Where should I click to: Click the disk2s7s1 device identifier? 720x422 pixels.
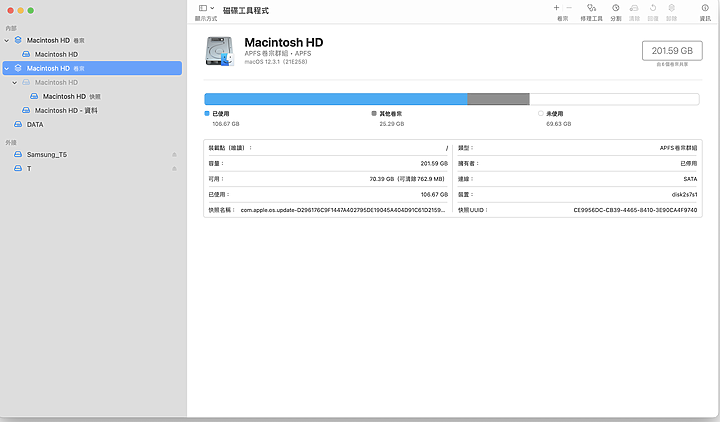pos(684,195)
